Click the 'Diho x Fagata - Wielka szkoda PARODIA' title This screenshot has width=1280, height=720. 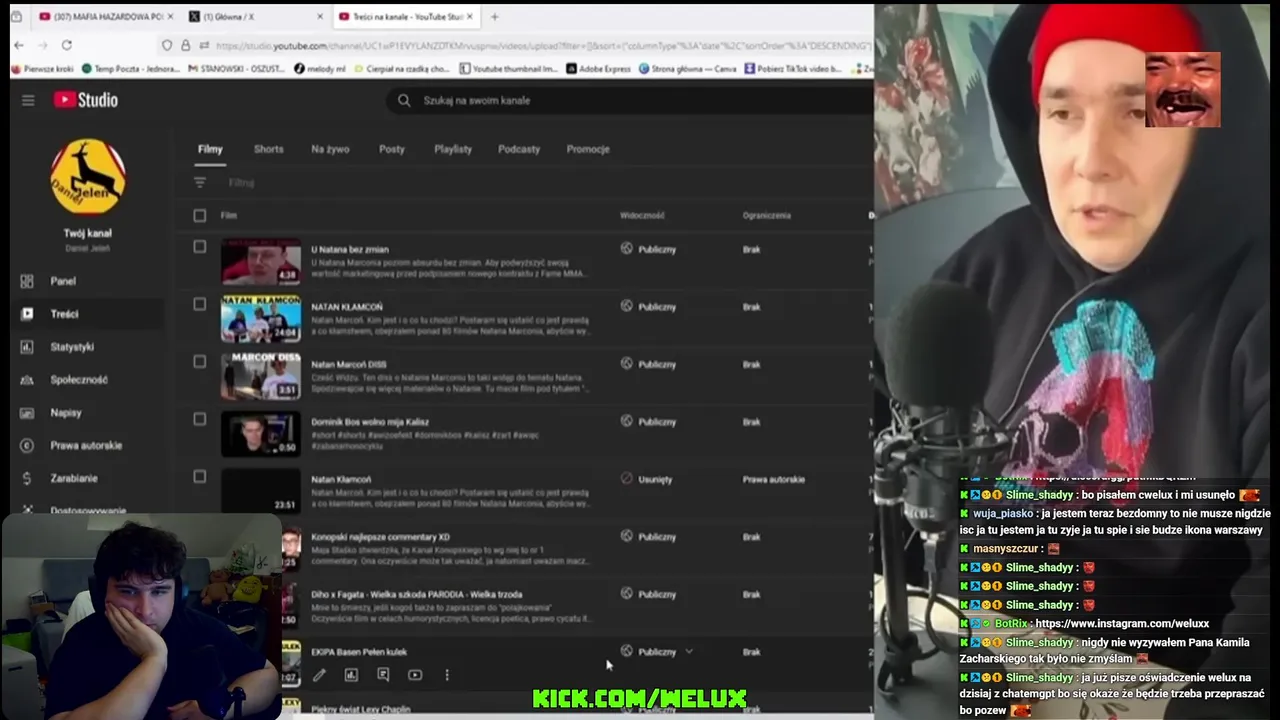[x=417, y=594]
